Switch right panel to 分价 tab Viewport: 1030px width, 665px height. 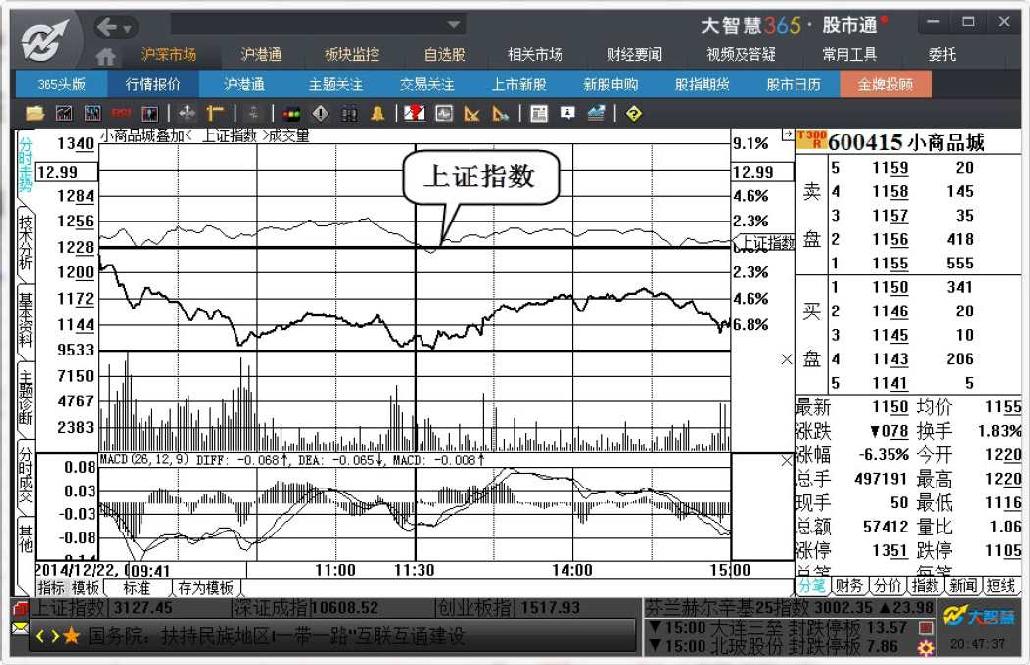pyautogui.click(x=888, y=585)
